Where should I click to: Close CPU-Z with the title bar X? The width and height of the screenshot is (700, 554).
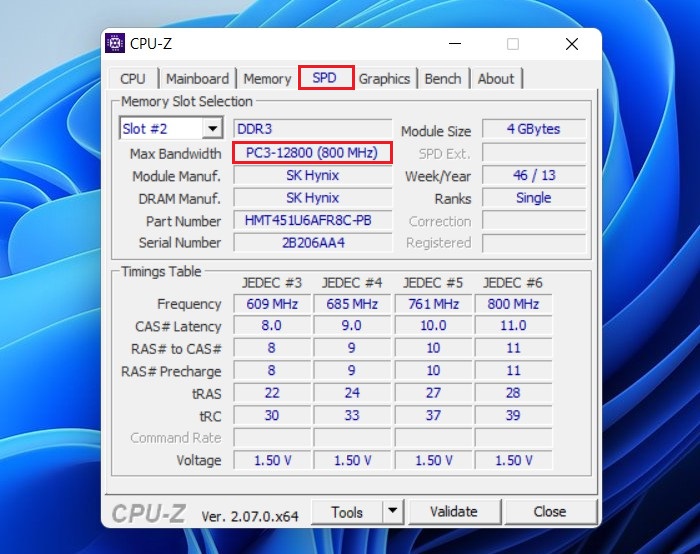tap(572, 44)
